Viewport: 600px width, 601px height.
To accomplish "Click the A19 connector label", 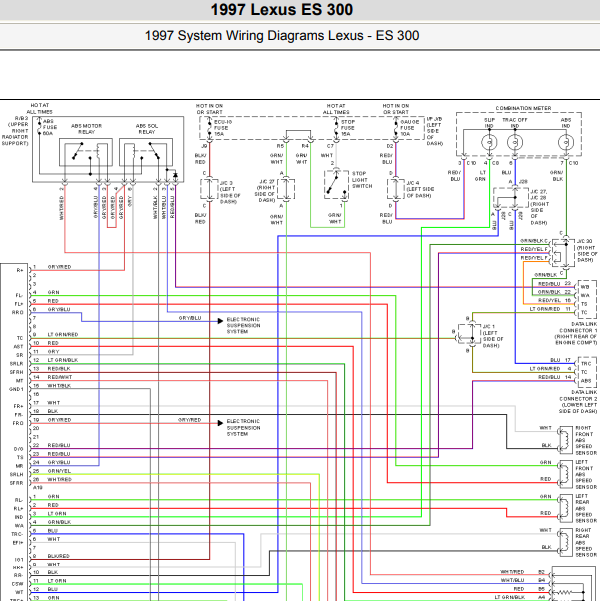I will 38,488.
